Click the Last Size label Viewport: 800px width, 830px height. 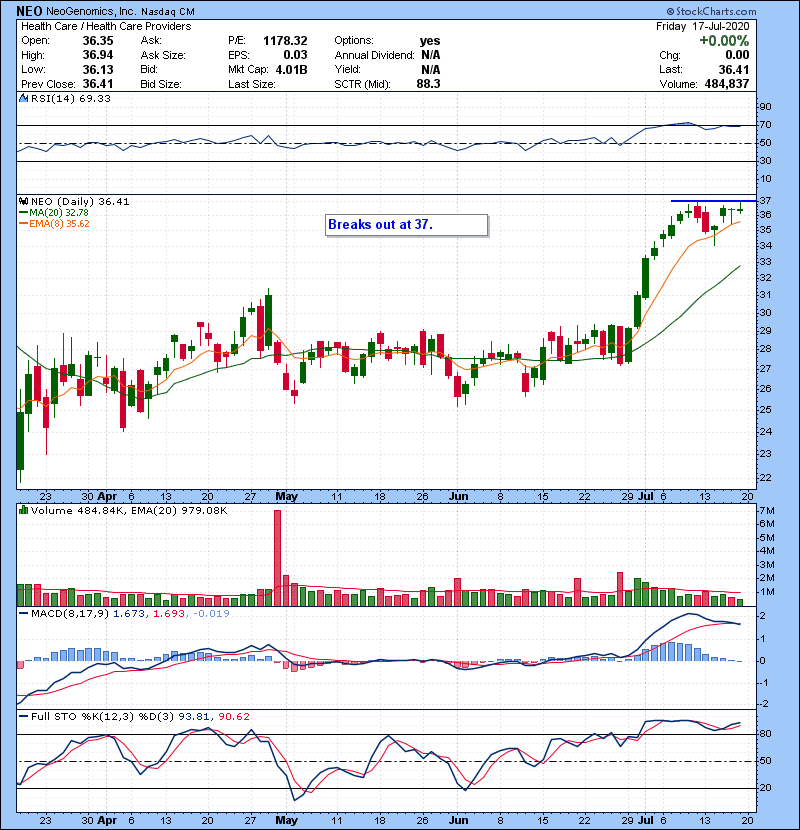251,84
